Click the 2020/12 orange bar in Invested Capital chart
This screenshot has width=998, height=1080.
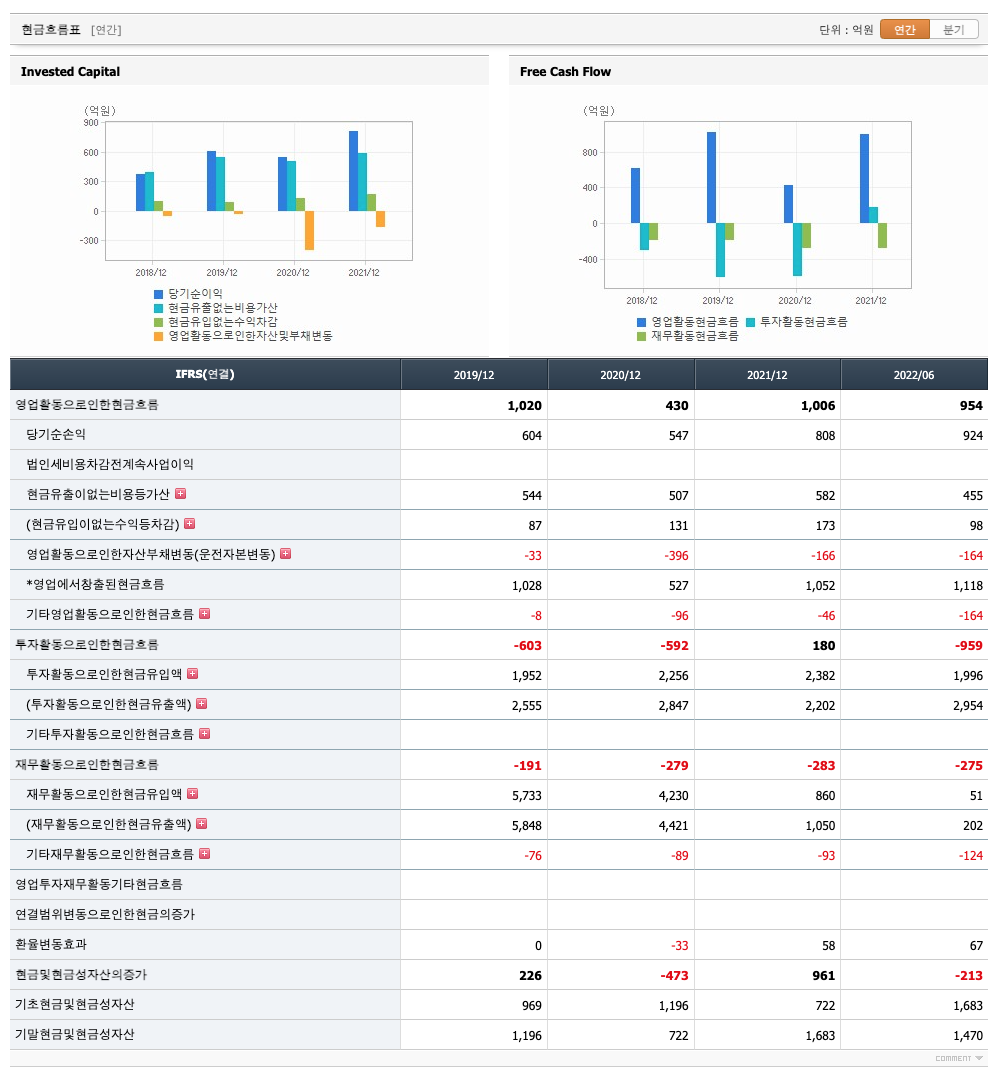tap(309, 230)
